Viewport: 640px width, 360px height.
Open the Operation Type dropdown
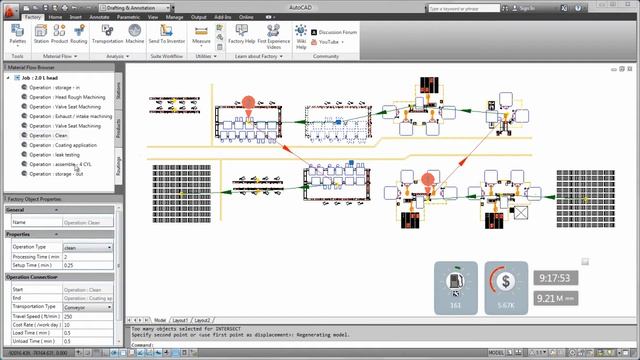tap(88, 248)
